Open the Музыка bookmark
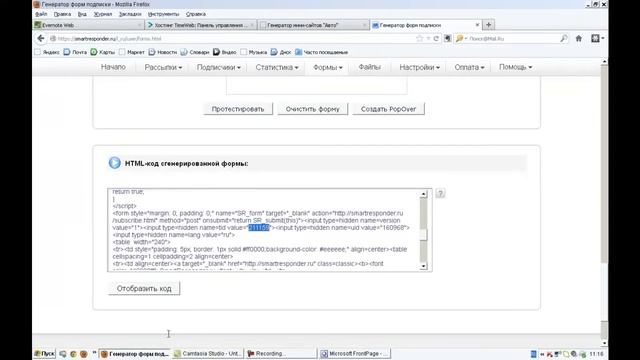The height and width of the screenshot is (360, 640). click(x=253, y=52)
